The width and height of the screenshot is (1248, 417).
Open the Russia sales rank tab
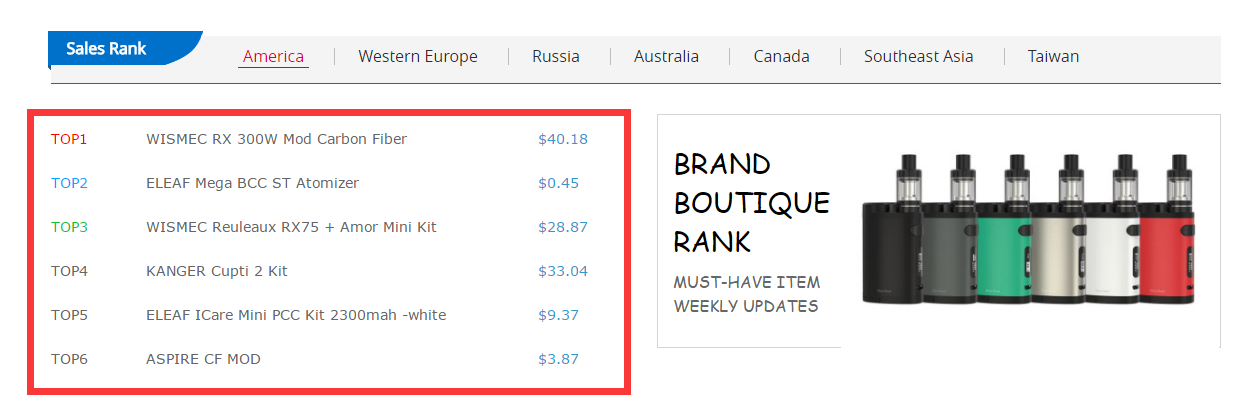(x=556, y=57)
